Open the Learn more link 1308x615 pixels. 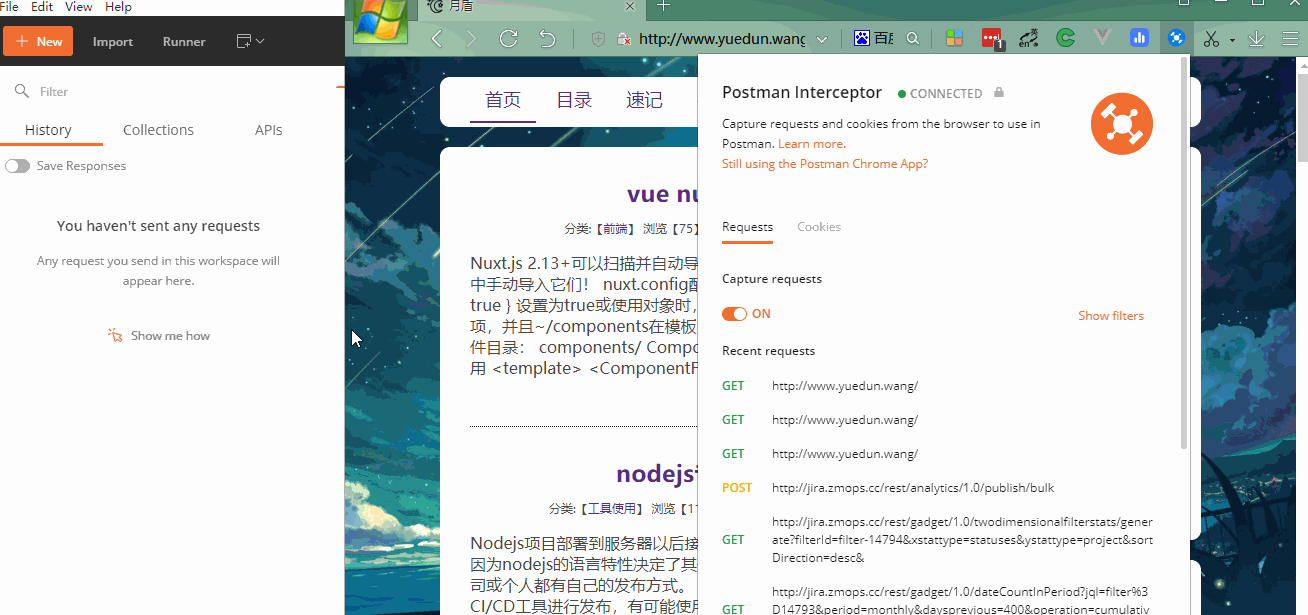coord(810,144)
